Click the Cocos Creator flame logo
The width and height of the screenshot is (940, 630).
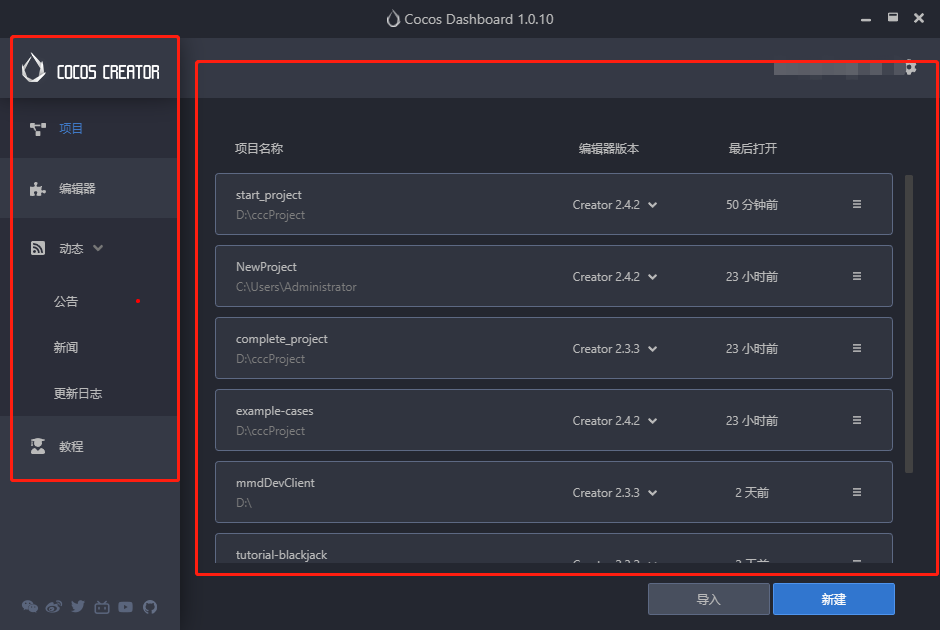click(x=34, y=68)
